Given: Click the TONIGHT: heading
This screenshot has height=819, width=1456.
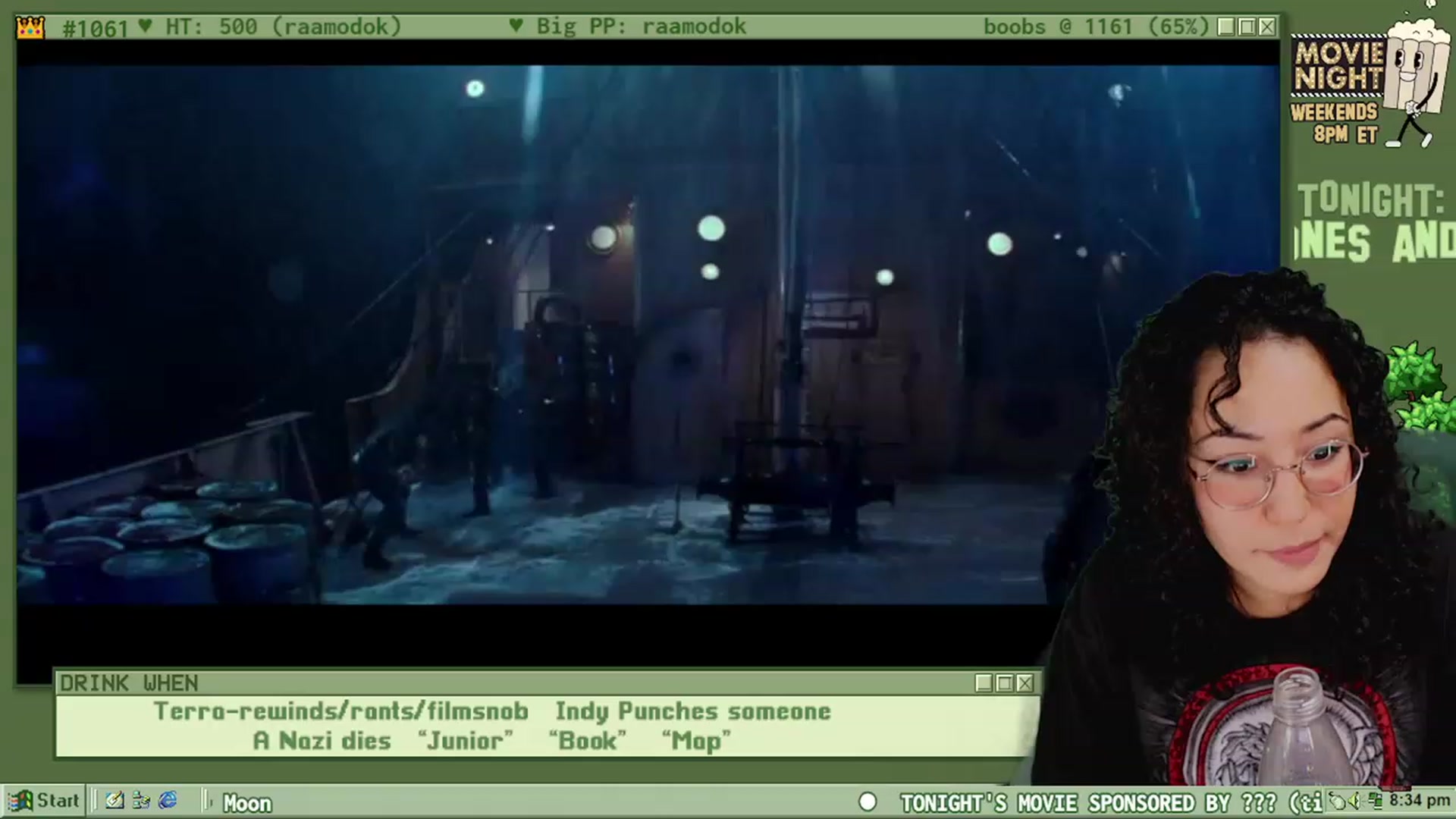Looking at the screenshot, I should [1371, 200].
